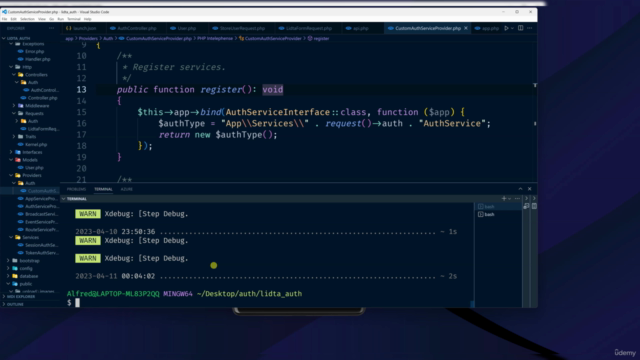This screenshot has height=360, width=640.
Task: Click the Services folder icon
Action: point(18,237)
